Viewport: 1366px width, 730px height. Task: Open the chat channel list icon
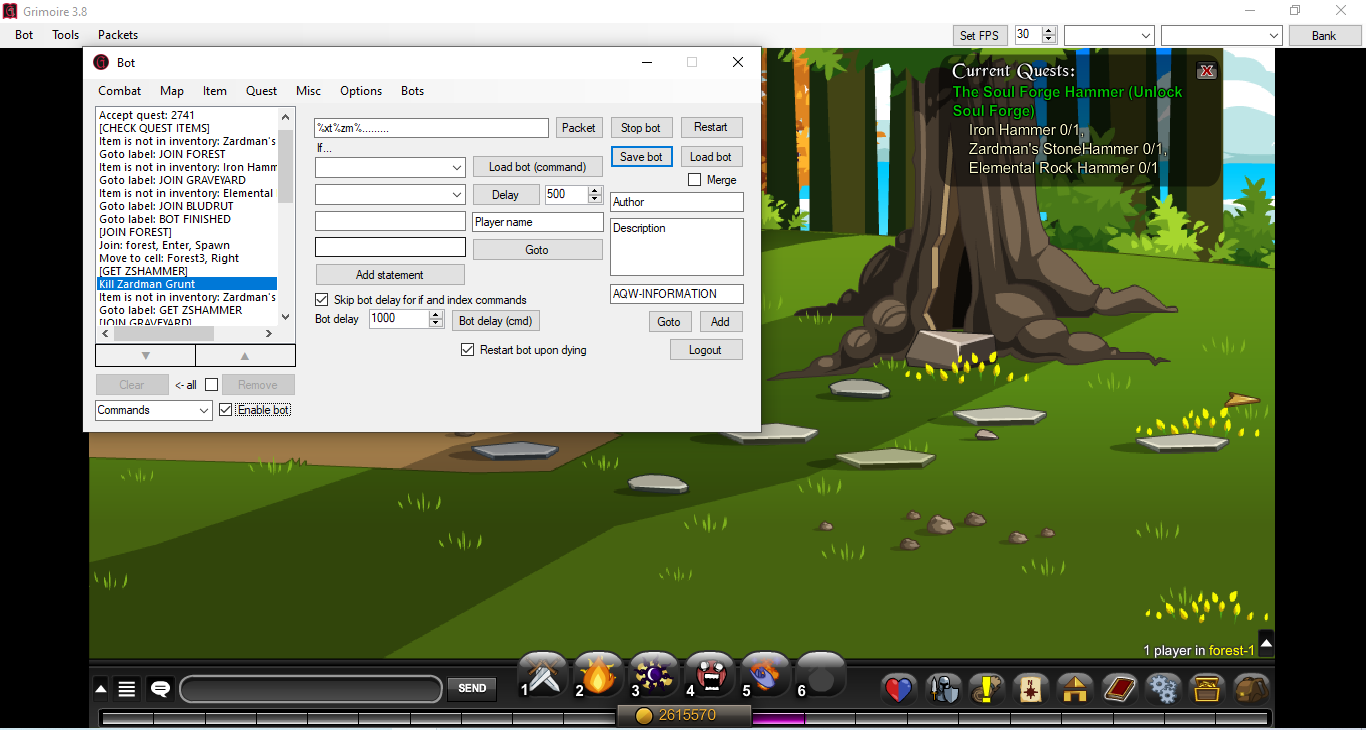(x=127, y=688)
